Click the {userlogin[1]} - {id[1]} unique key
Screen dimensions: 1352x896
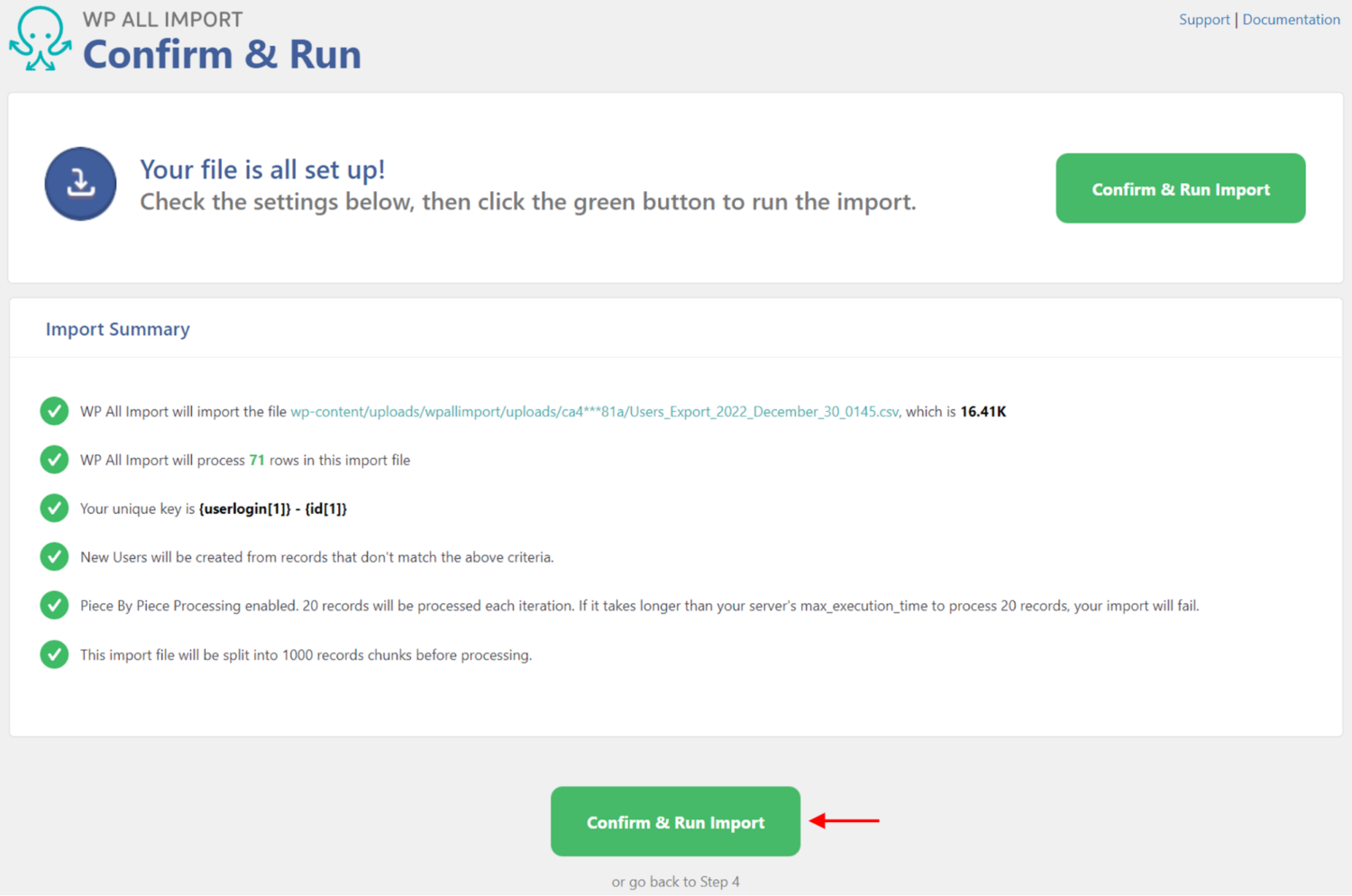click(x=273, y=508)
